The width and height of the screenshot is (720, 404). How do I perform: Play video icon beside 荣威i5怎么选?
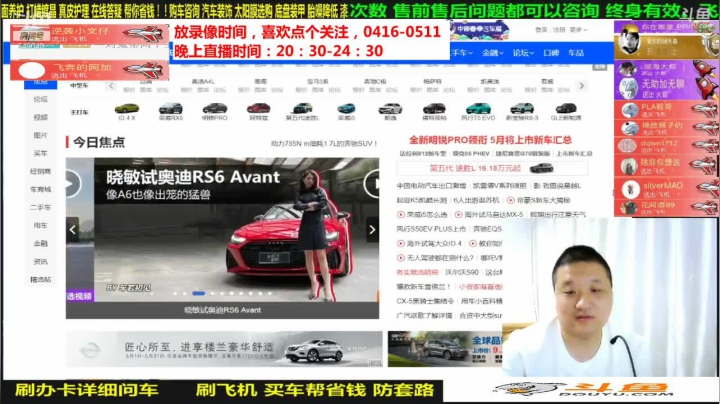[400, 214]
